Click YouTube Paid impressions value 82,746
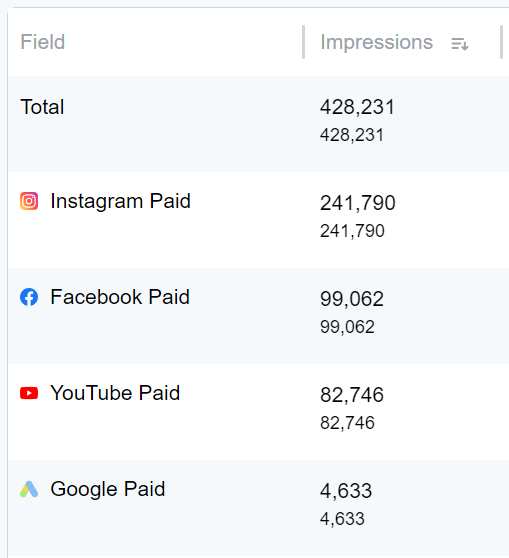The height and width of the screenshot is (558, 509). (x=352, y=395)
